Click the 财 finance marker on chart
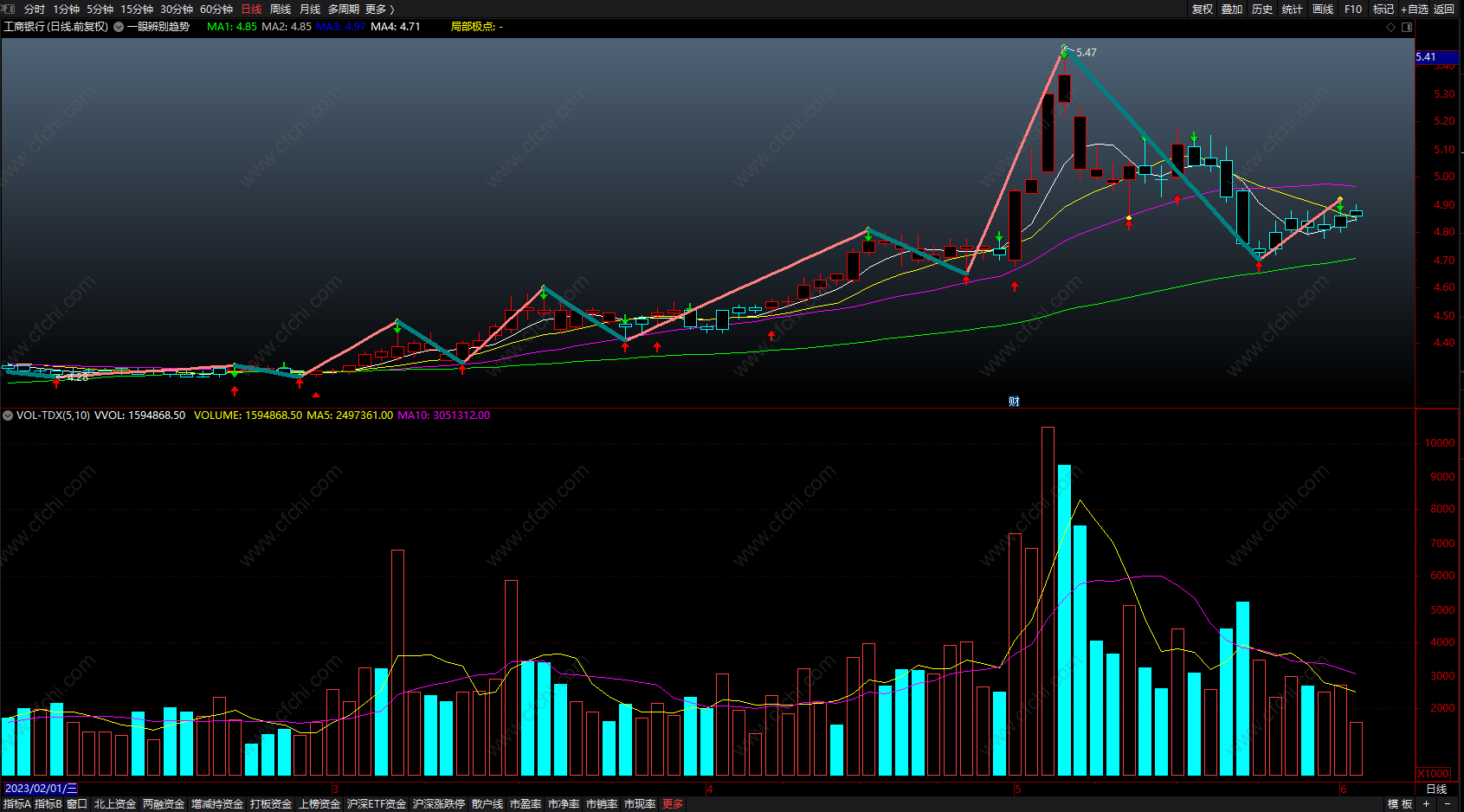 click(x=1014, y=401)
